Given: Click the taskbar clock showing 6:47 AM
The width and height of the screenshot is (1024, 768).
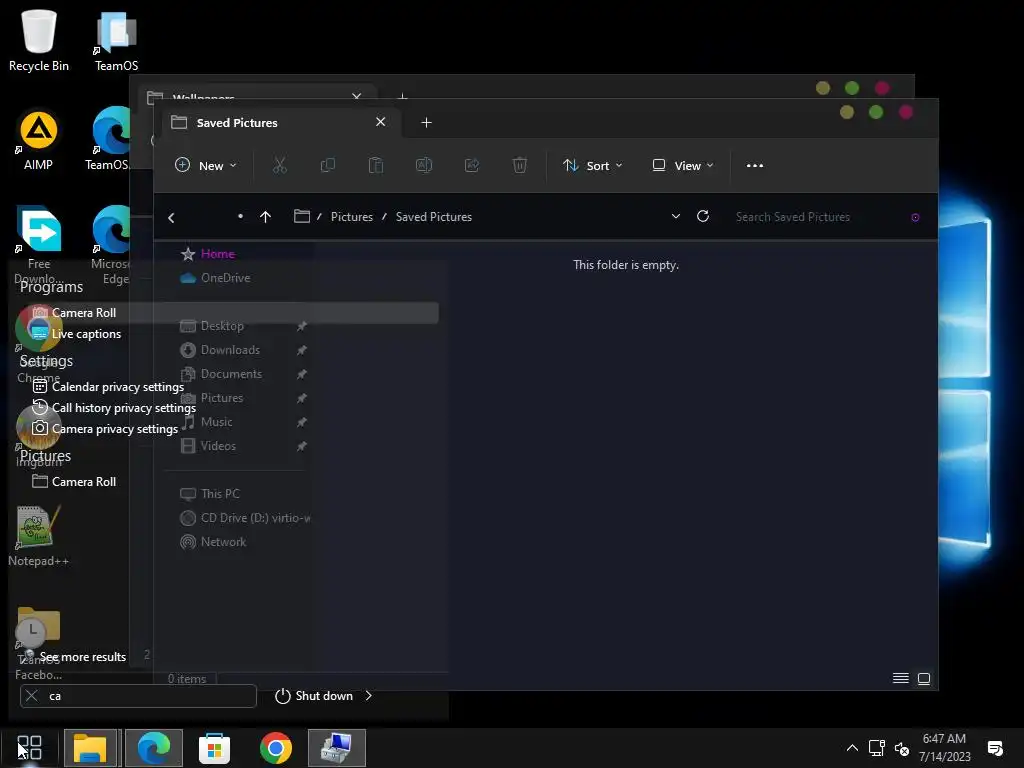Looking at the screenshot, I should (x=944, y=748).
